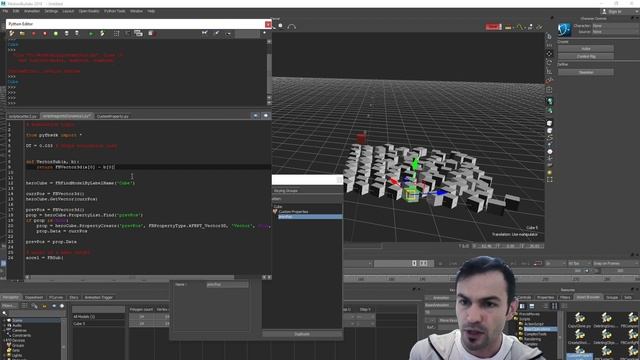
Task: Expand the Lights node in Navigator tree
Action: tap(4, 355)
